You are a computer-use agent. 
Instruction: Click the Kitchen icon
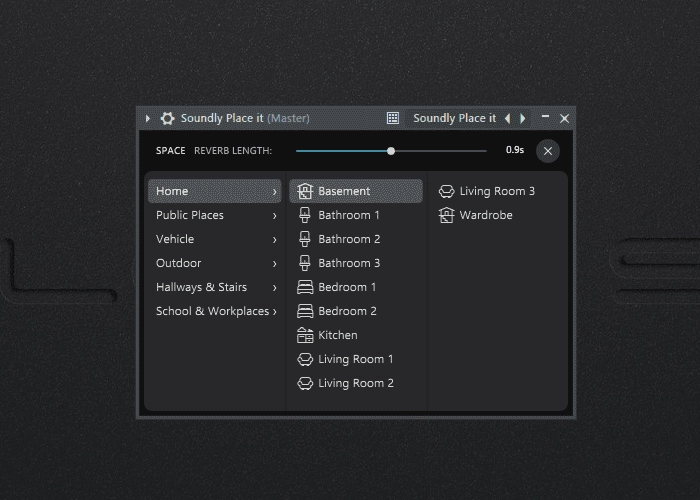click(x=305, y=335)
